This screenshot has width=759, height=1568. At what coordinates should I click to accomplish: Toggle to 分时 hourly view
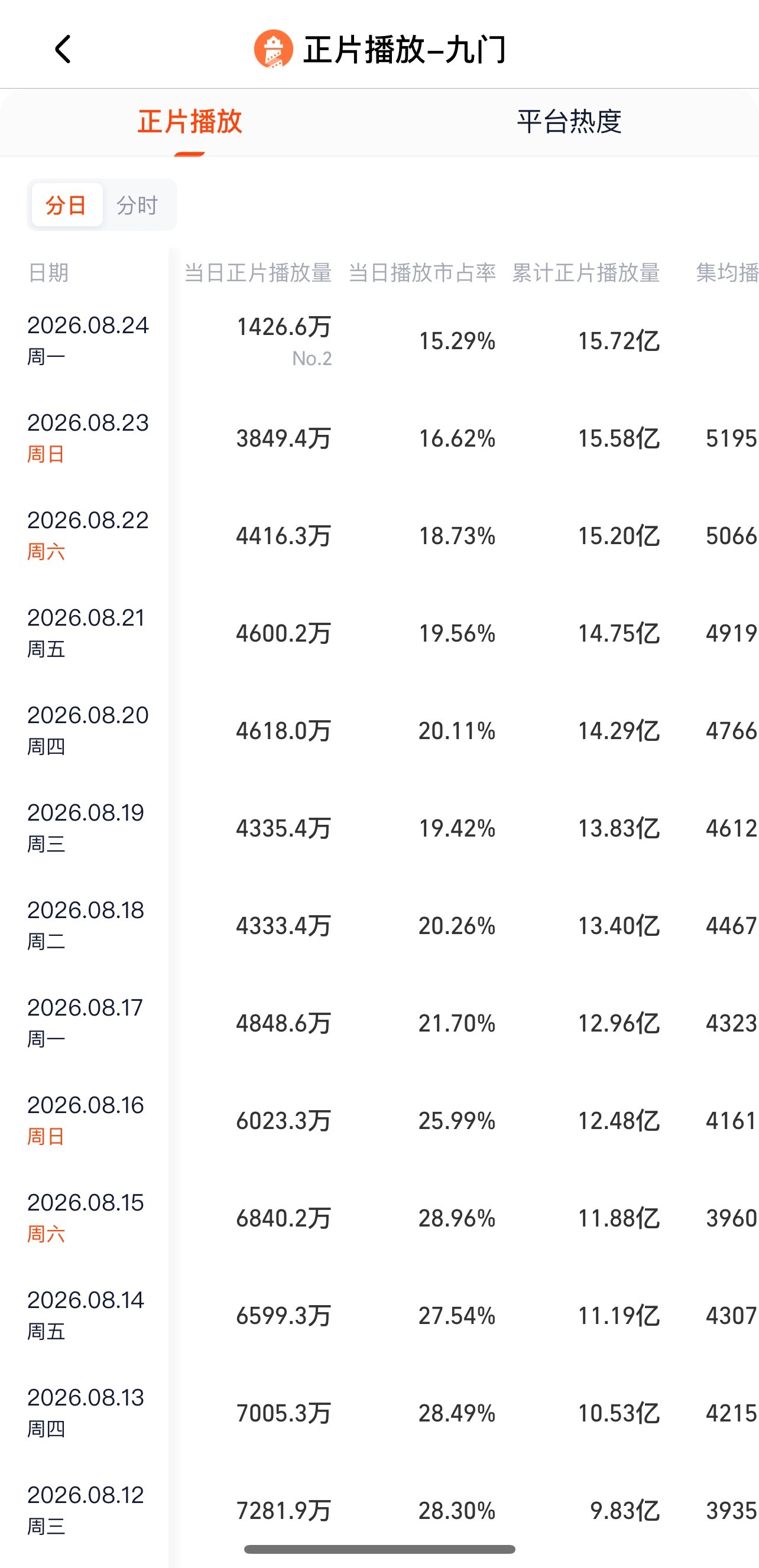pos(137,205)
